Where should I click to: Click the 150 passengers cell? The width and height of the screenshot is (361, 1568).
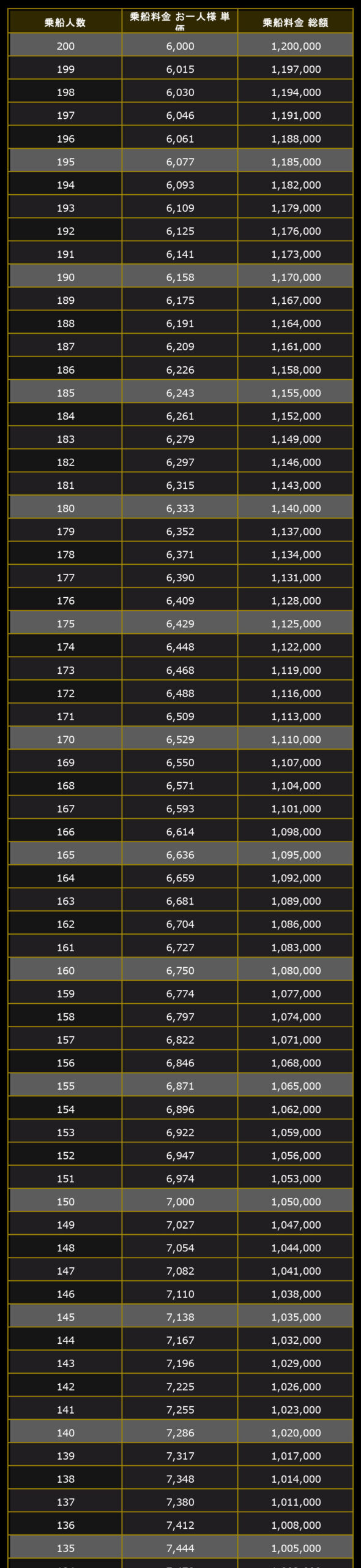(65, 1201)
